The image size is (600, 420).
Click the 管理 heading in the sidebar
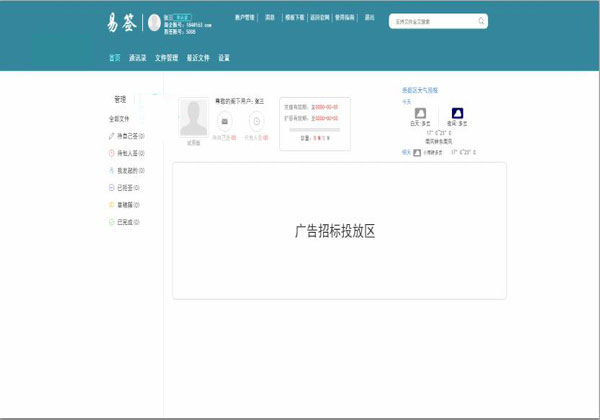(x=120, y=99)
